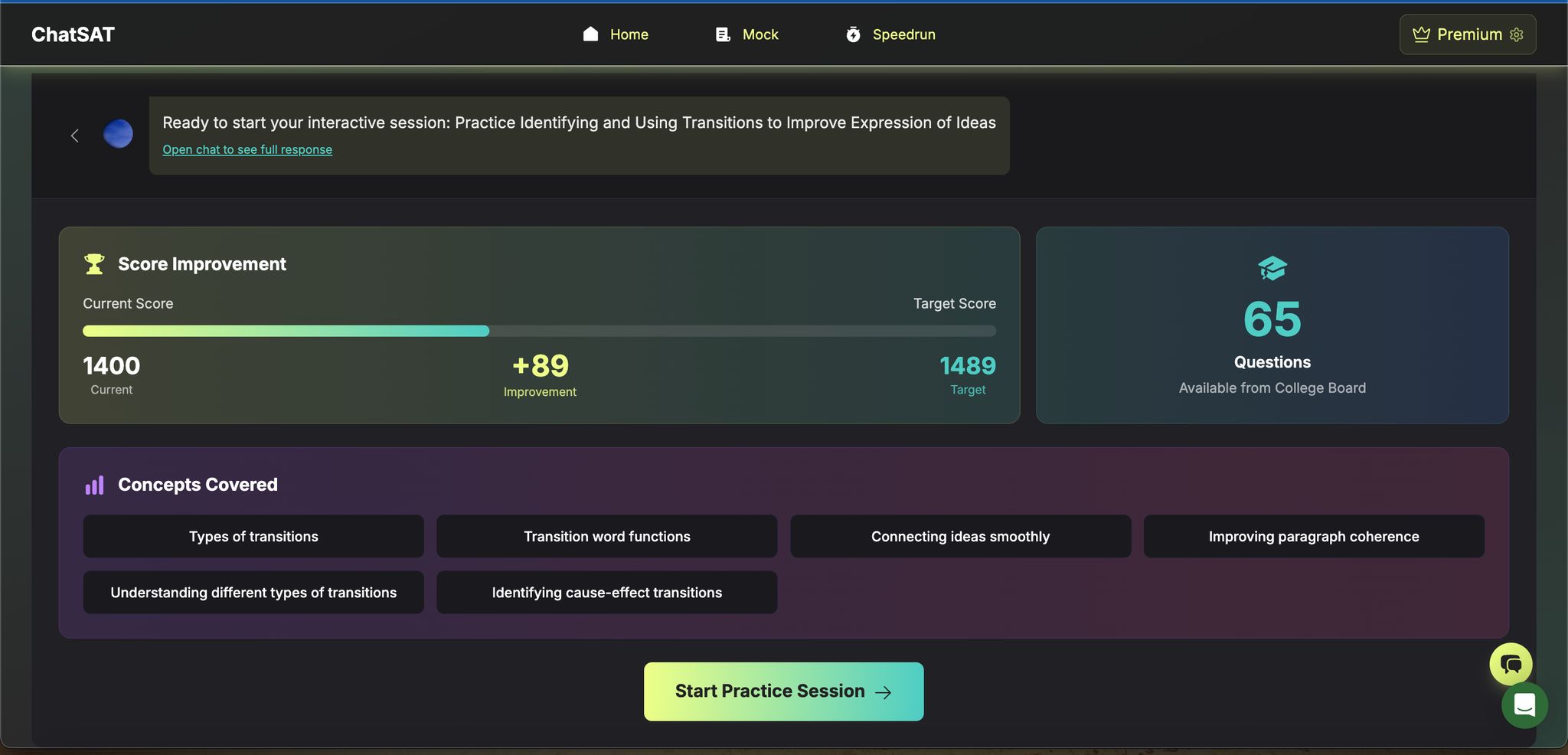Click the back chevron arrow
This screenshot has width=1568, height=755.
(75, 136)
